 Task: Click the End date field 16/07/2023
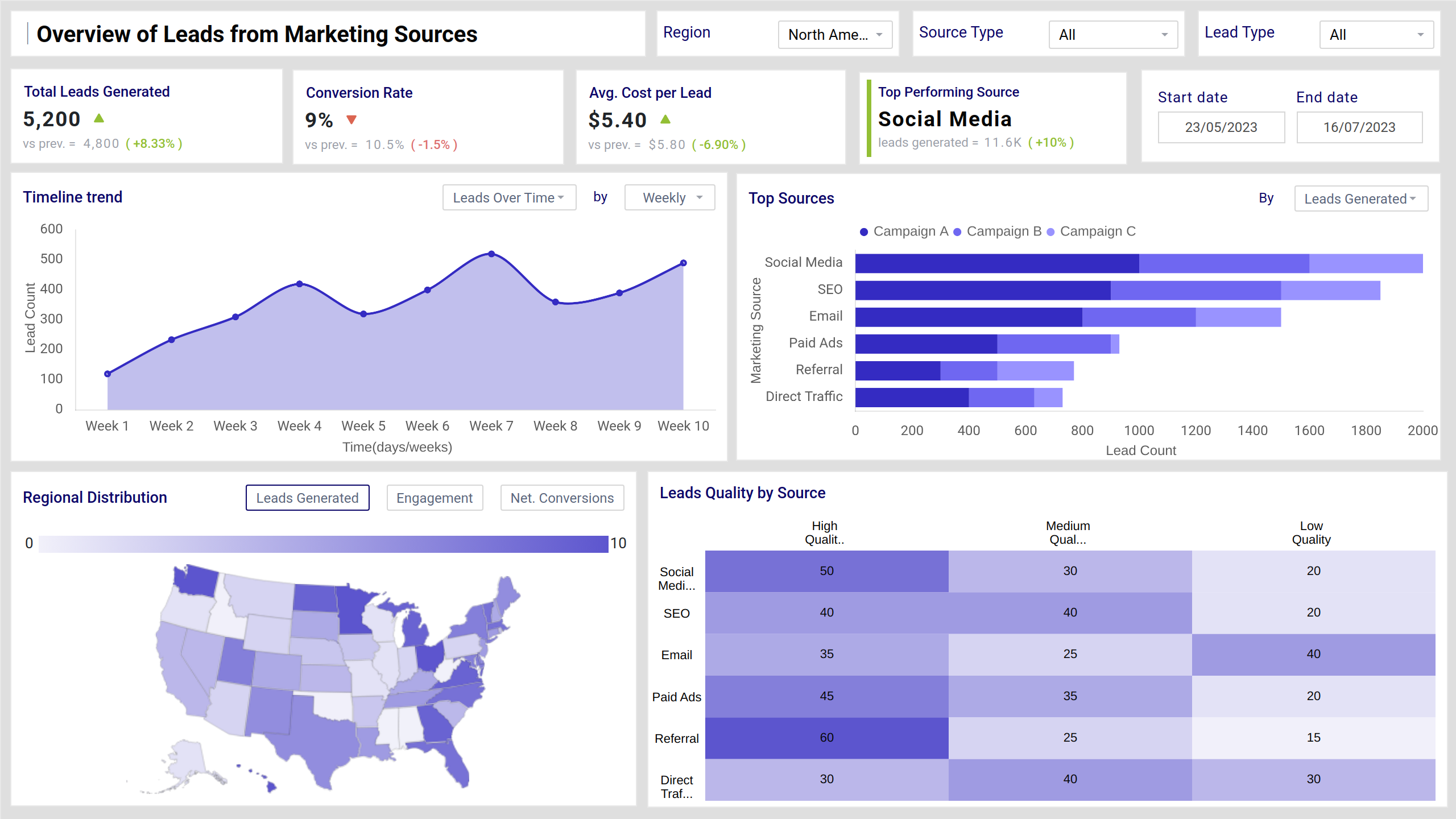1359,127
